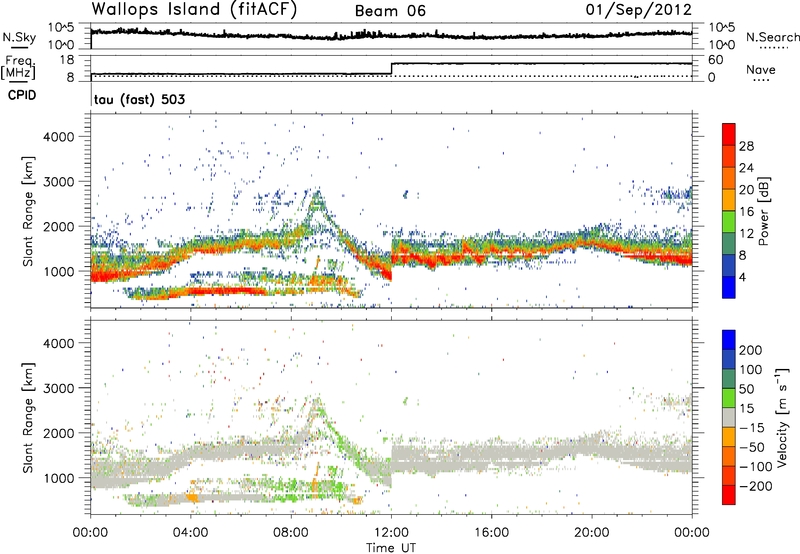800x554 pixels.
Task: Click the "04:00" time tick label
Action: point(191,533)
